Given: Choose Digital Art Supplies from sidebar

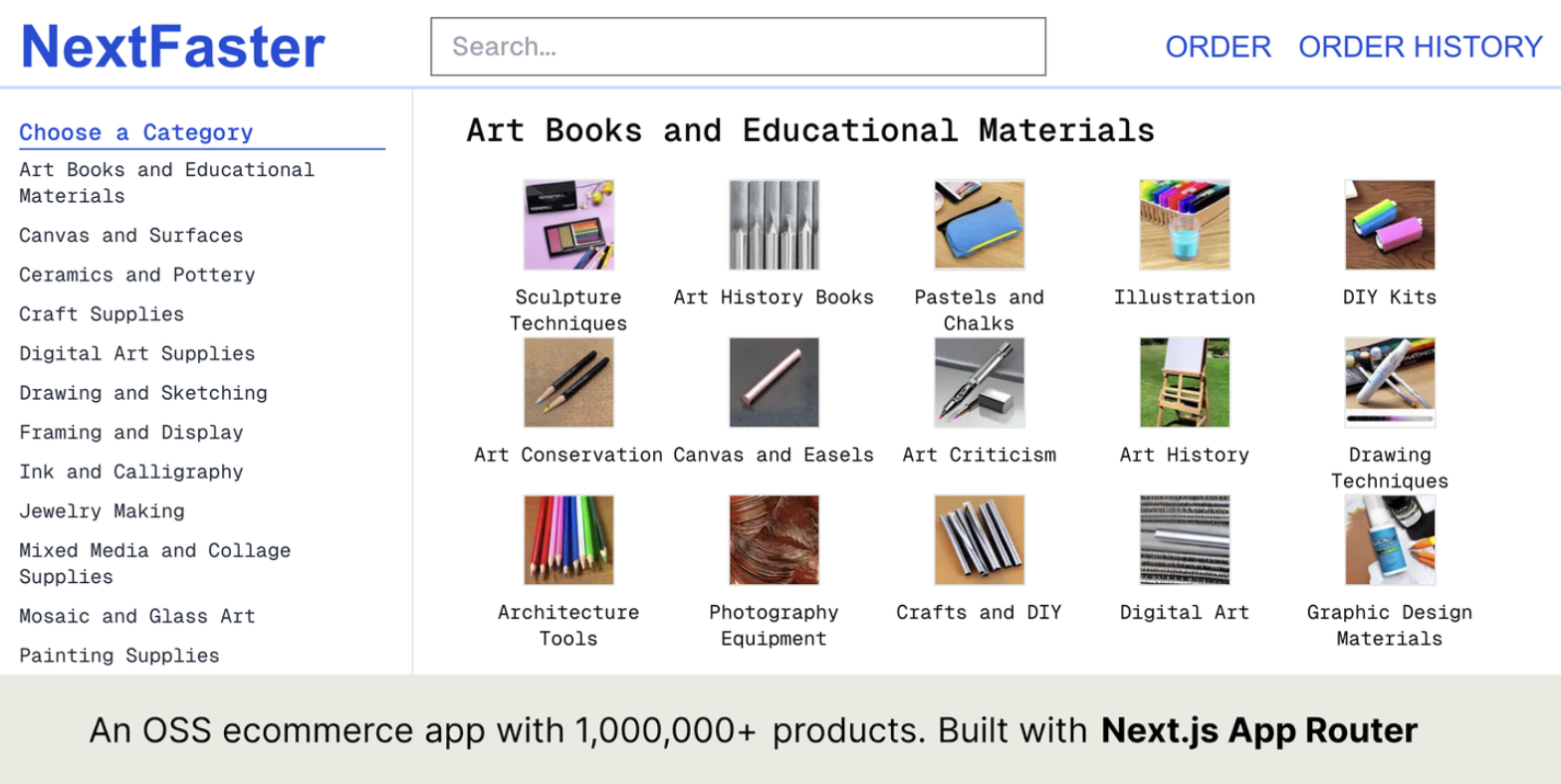Looking at the screenshot, I should click(137, 353).
